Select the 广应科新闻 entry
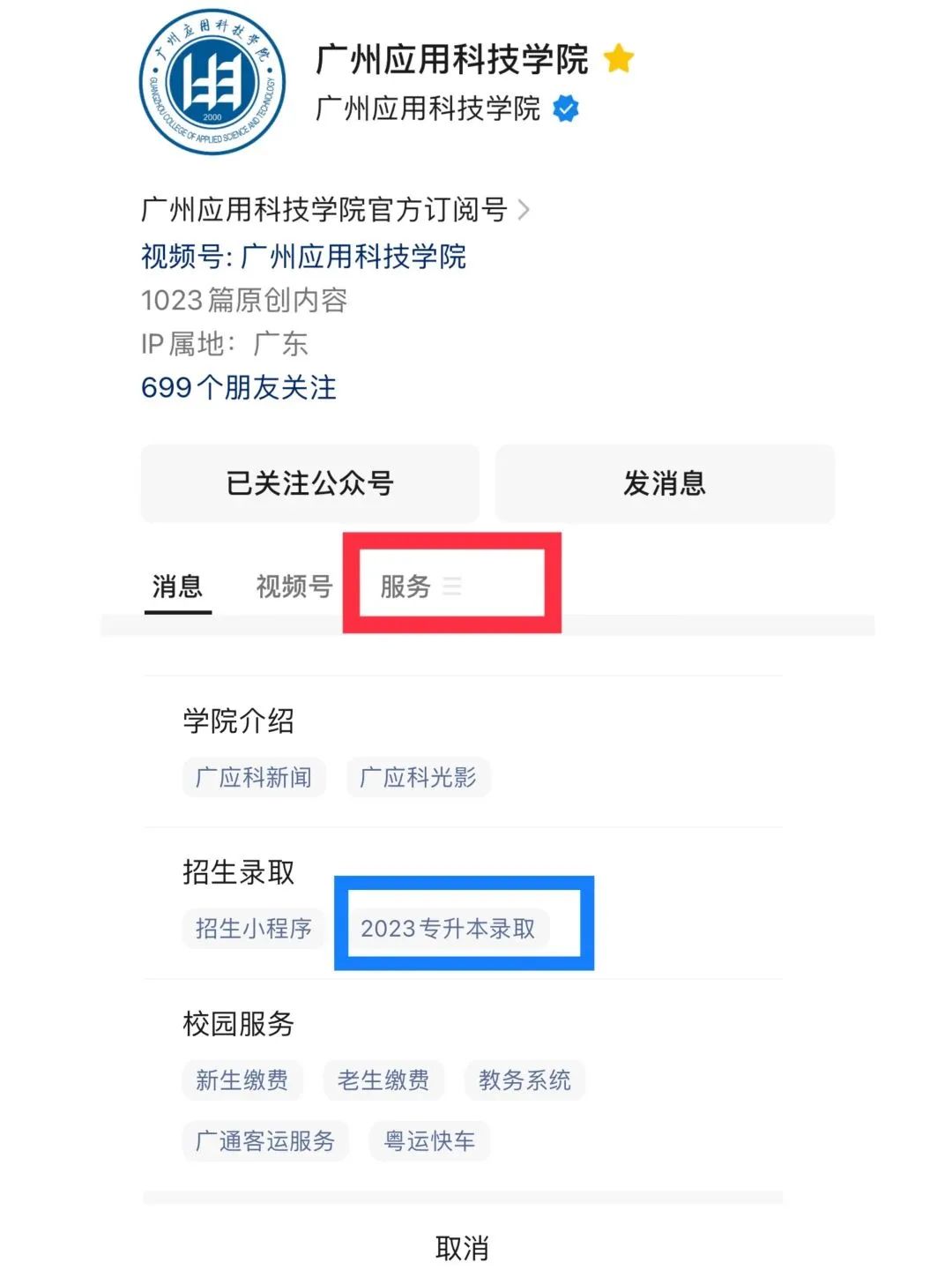The width and height of the screenshot is (952, 1270). pyautogui.click(x=253, y=778)
